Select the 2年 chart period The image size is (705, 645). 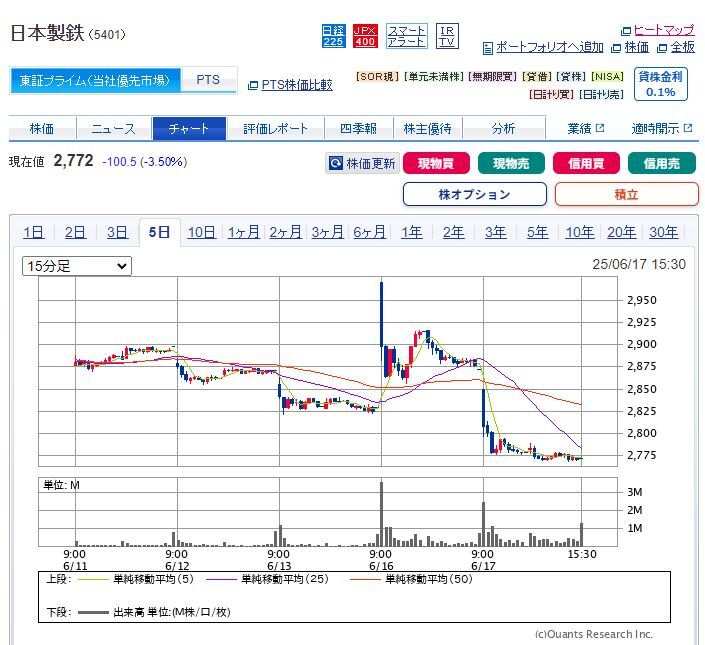click(454, 232)
